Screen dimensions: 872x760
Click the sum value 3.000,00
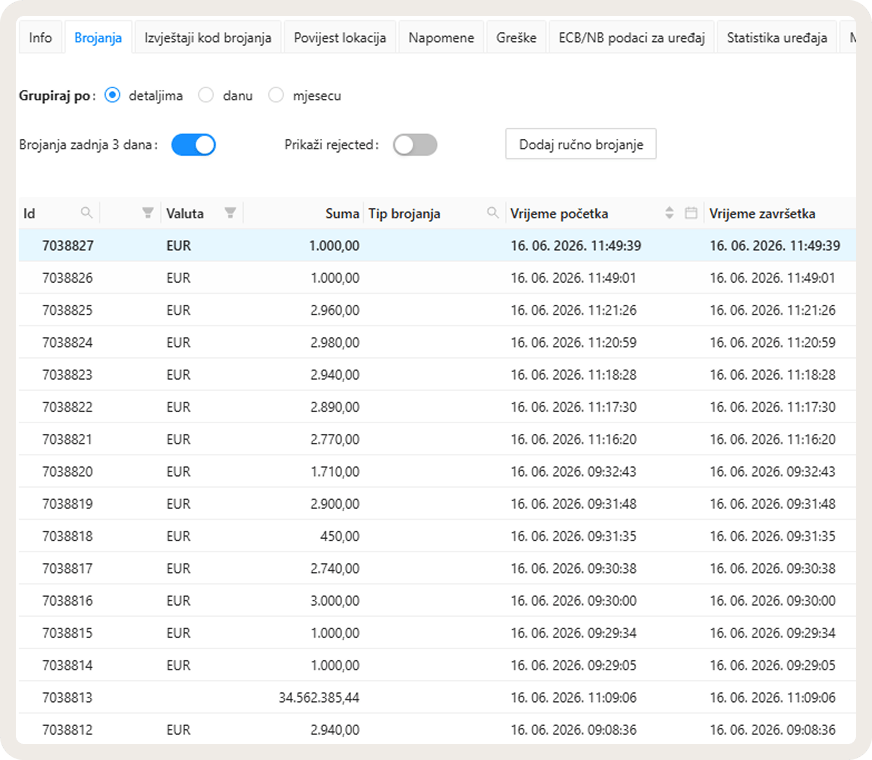pyautogui.click(x=335, y=600)
